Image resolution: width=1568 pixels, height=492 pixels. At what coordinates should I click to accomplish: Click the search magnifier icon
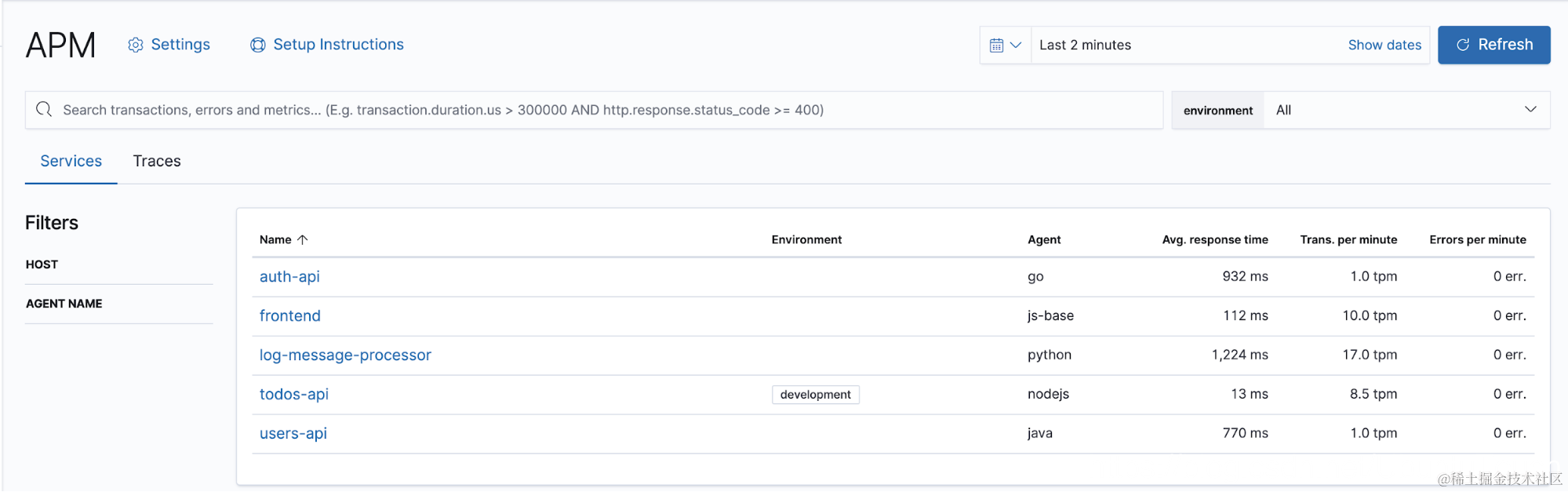(44, 109)
